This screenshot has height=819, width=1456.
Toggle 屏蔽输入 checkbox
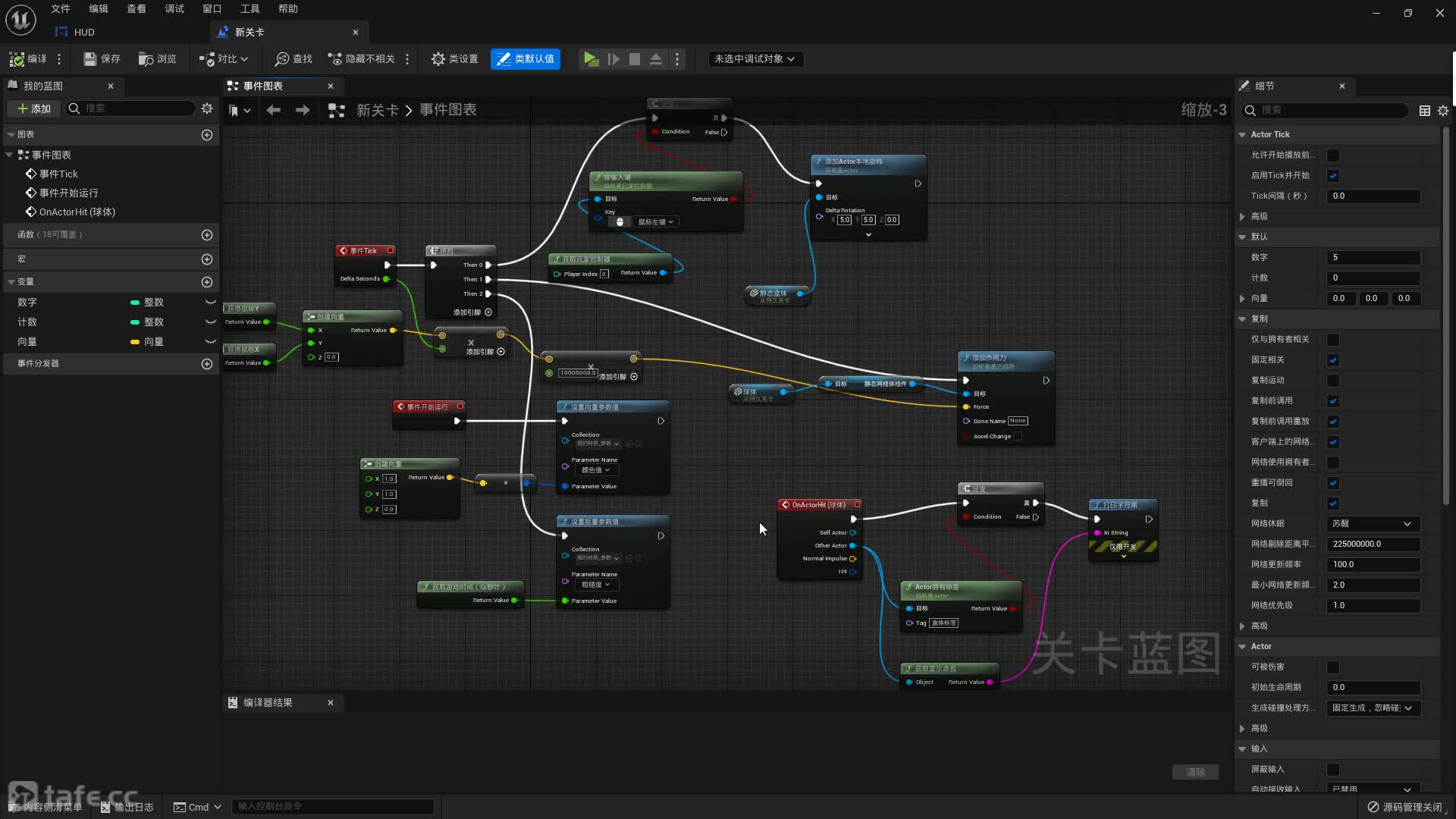click(x=1332, y=770)
